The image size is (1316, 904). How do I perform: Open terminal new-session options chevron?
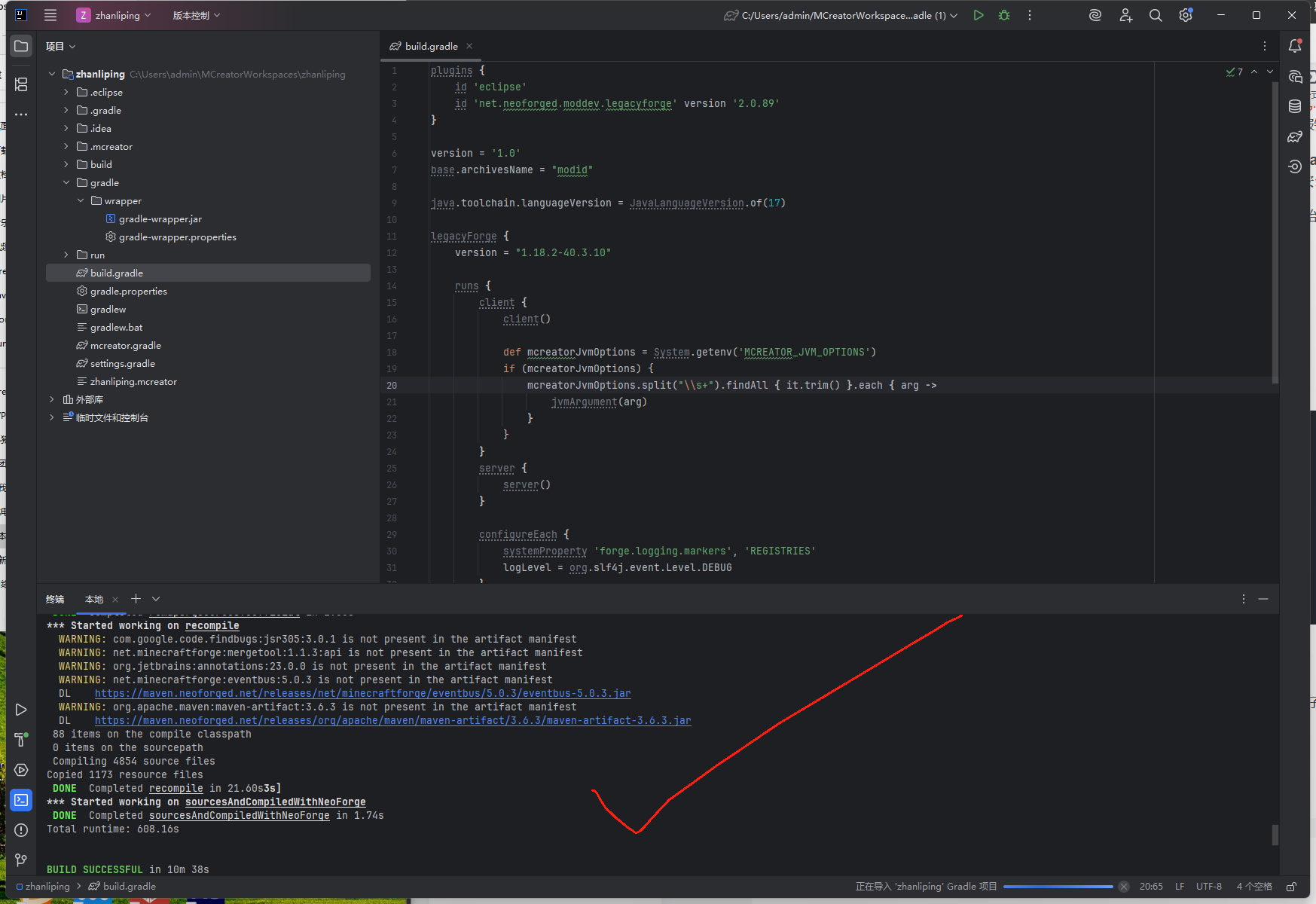coord(156,599)
